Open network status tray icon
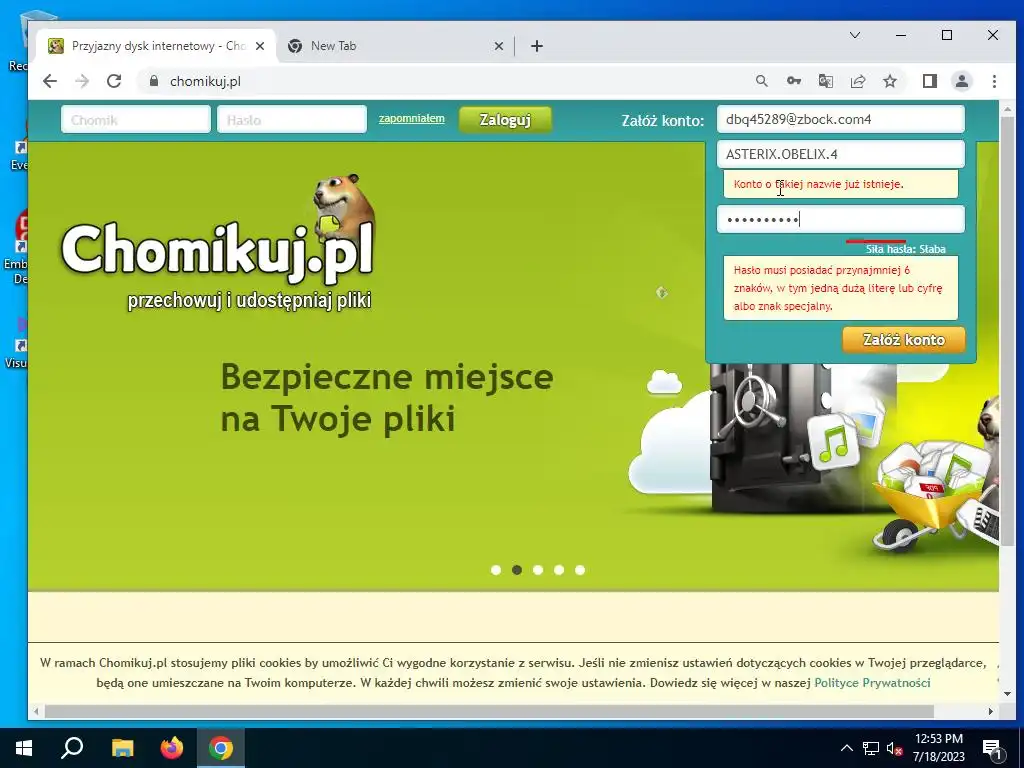 [871, 748]
